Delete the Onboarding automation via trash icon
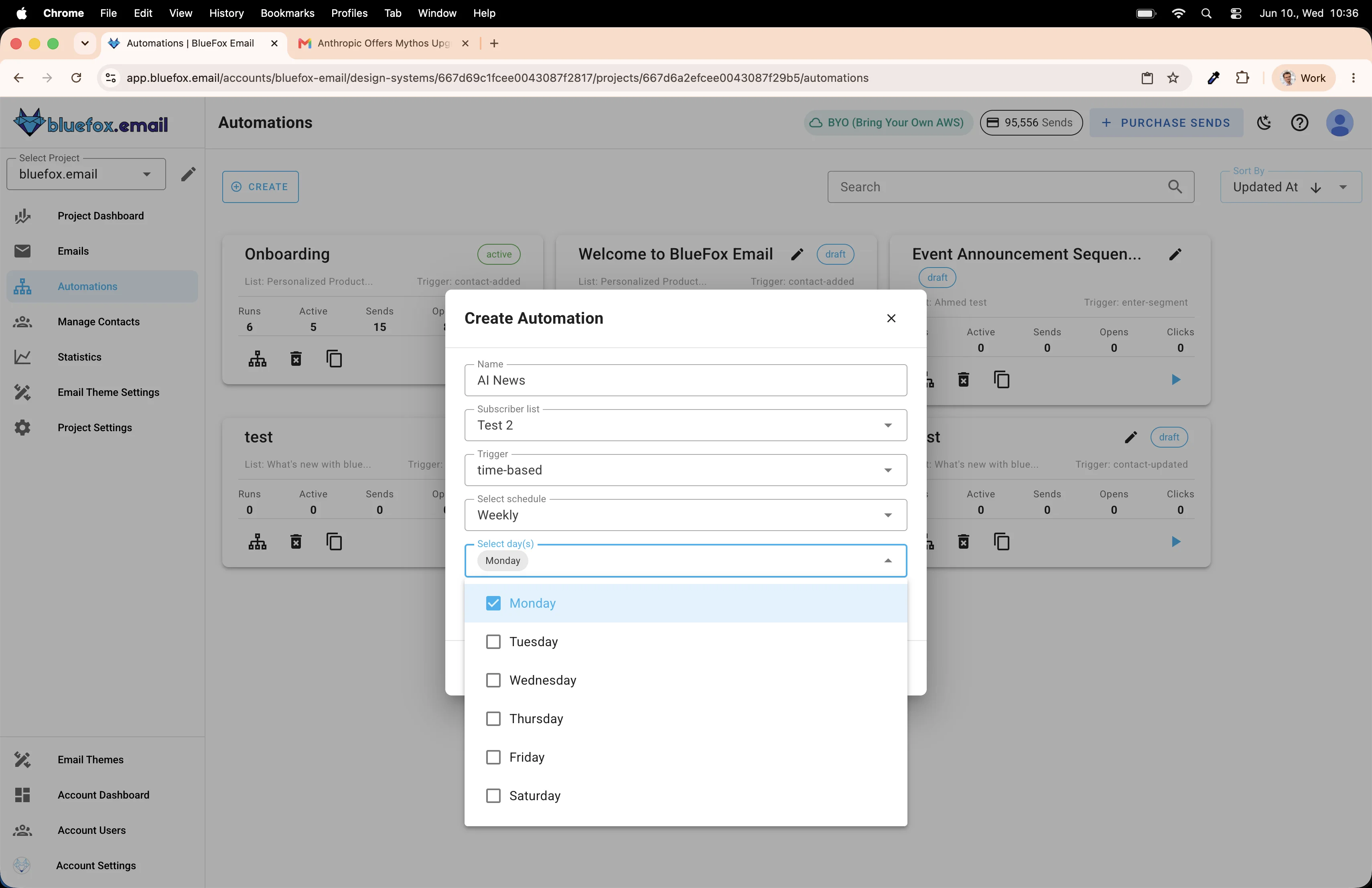 tap(296, 359)
